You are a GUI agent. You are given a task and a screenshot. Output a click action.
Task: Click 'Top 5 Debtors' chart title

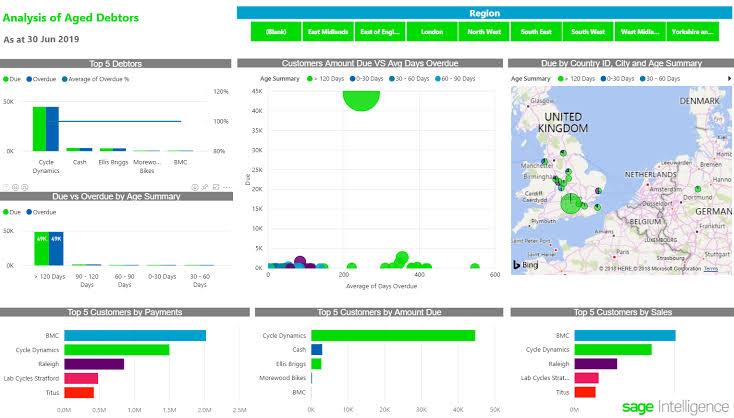(116, 64)
